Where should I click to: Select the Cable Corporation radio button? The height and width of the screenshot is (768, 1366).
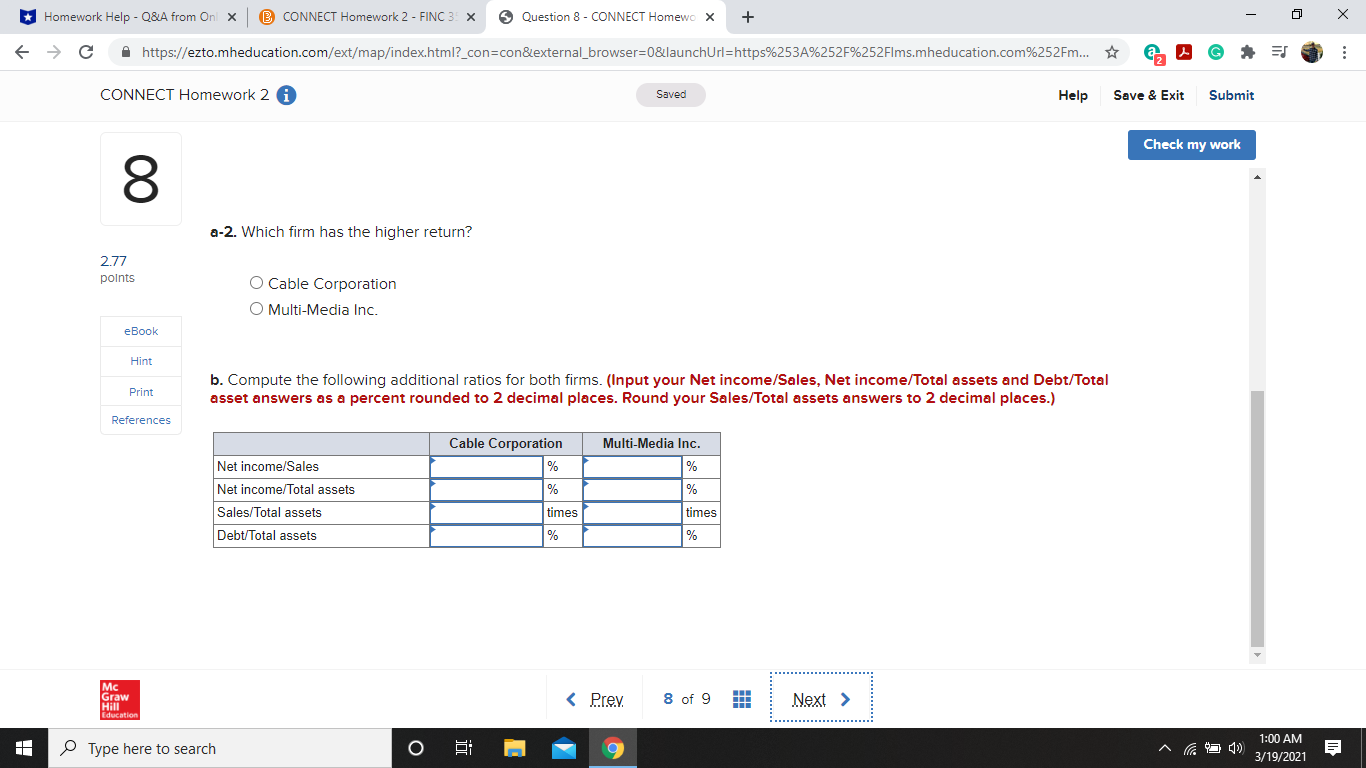click(257, 283)
